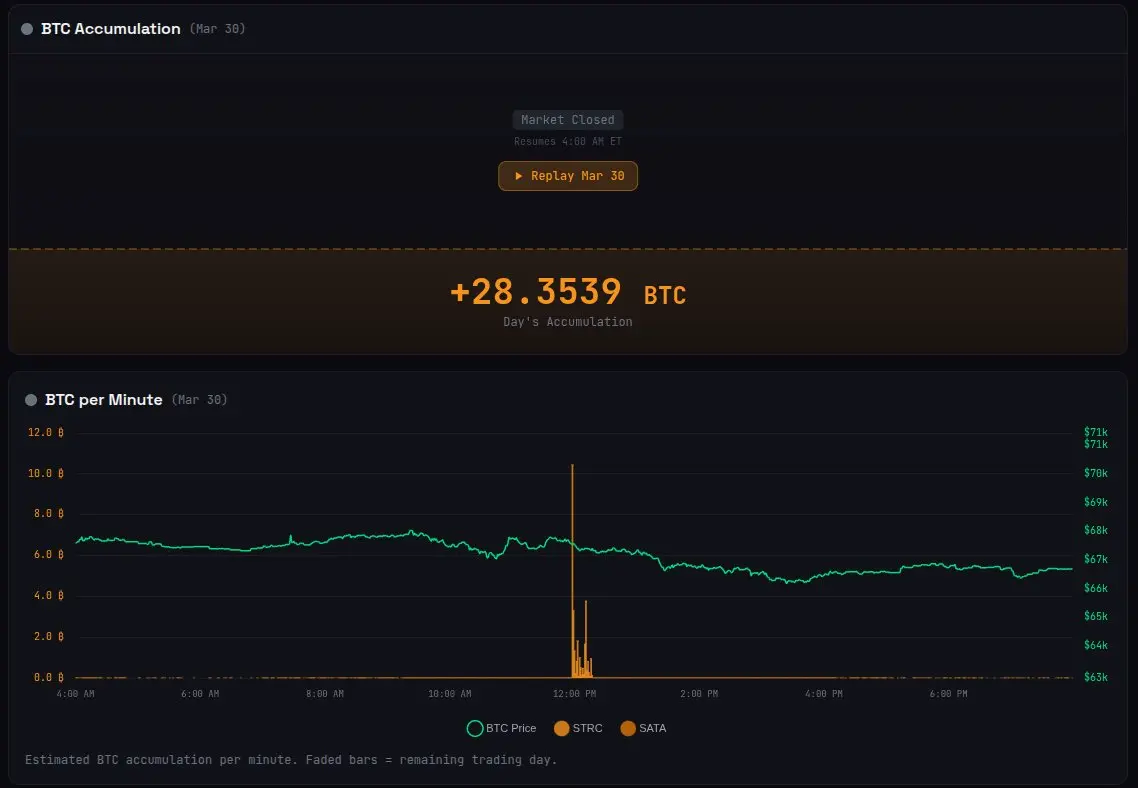Click the $68k price axis label
Image resolution: width=1138 pixels, height=788 pixels.
pyautogui.click(x=1096, y=530)
